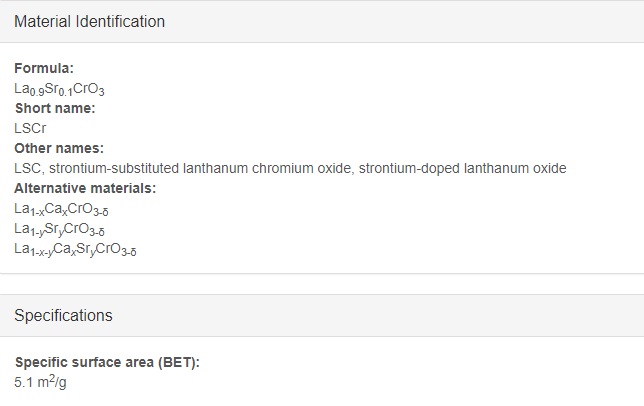Select the Formula label
Screen dimensions: 644x406
point(44,68)
